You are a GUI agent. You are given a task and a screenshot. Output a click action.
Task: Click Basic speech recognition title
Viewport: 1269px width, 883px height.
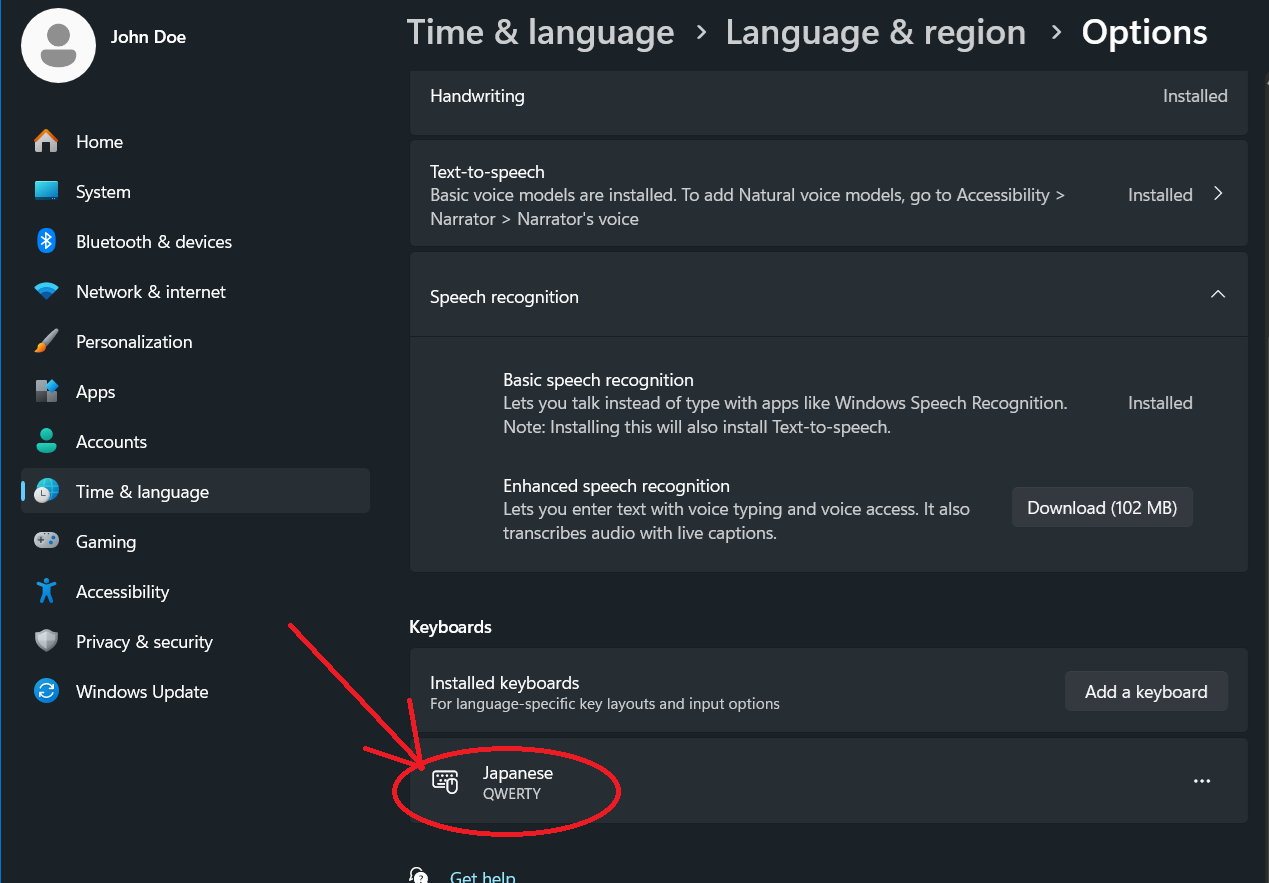pyautogui.click(x=598, y=380)
